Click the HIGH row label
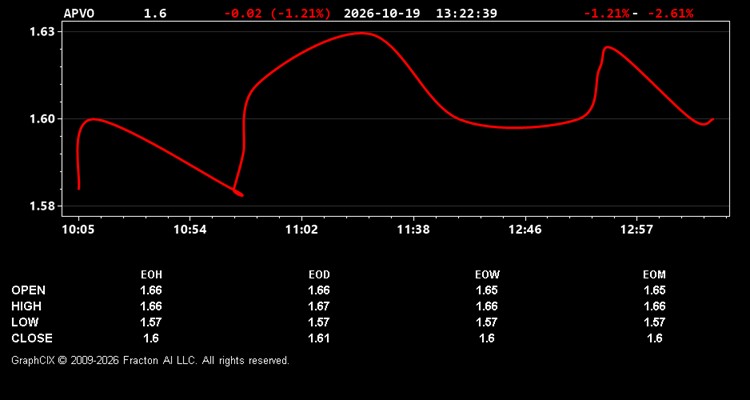 [x=26, y=306]
